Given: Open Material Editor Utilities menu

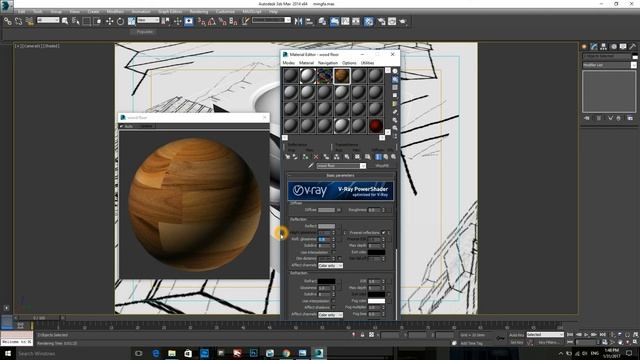Looking at the screenshot, I should point(367,63).
